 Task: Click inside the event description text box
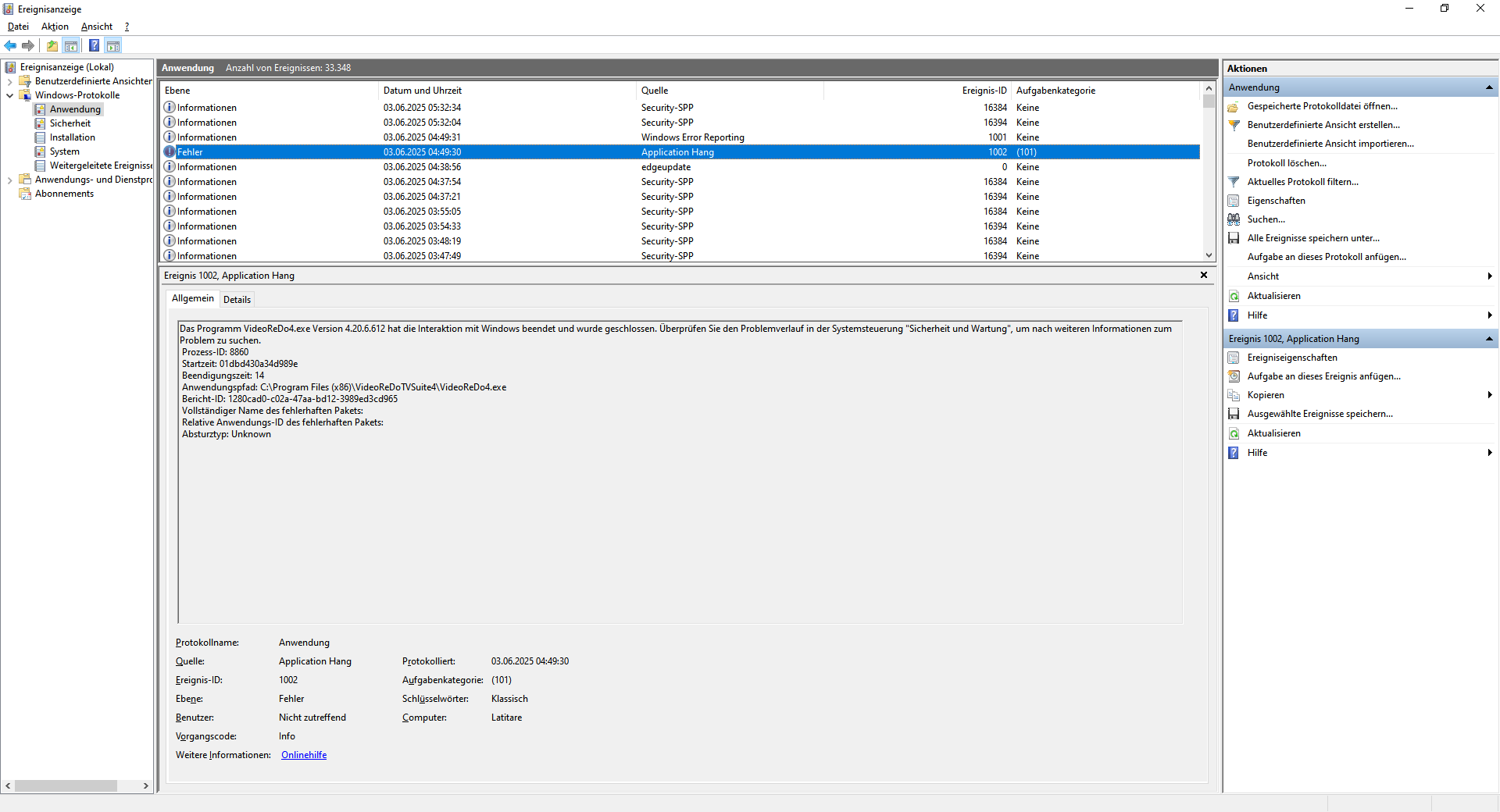[x=680, y=472]
